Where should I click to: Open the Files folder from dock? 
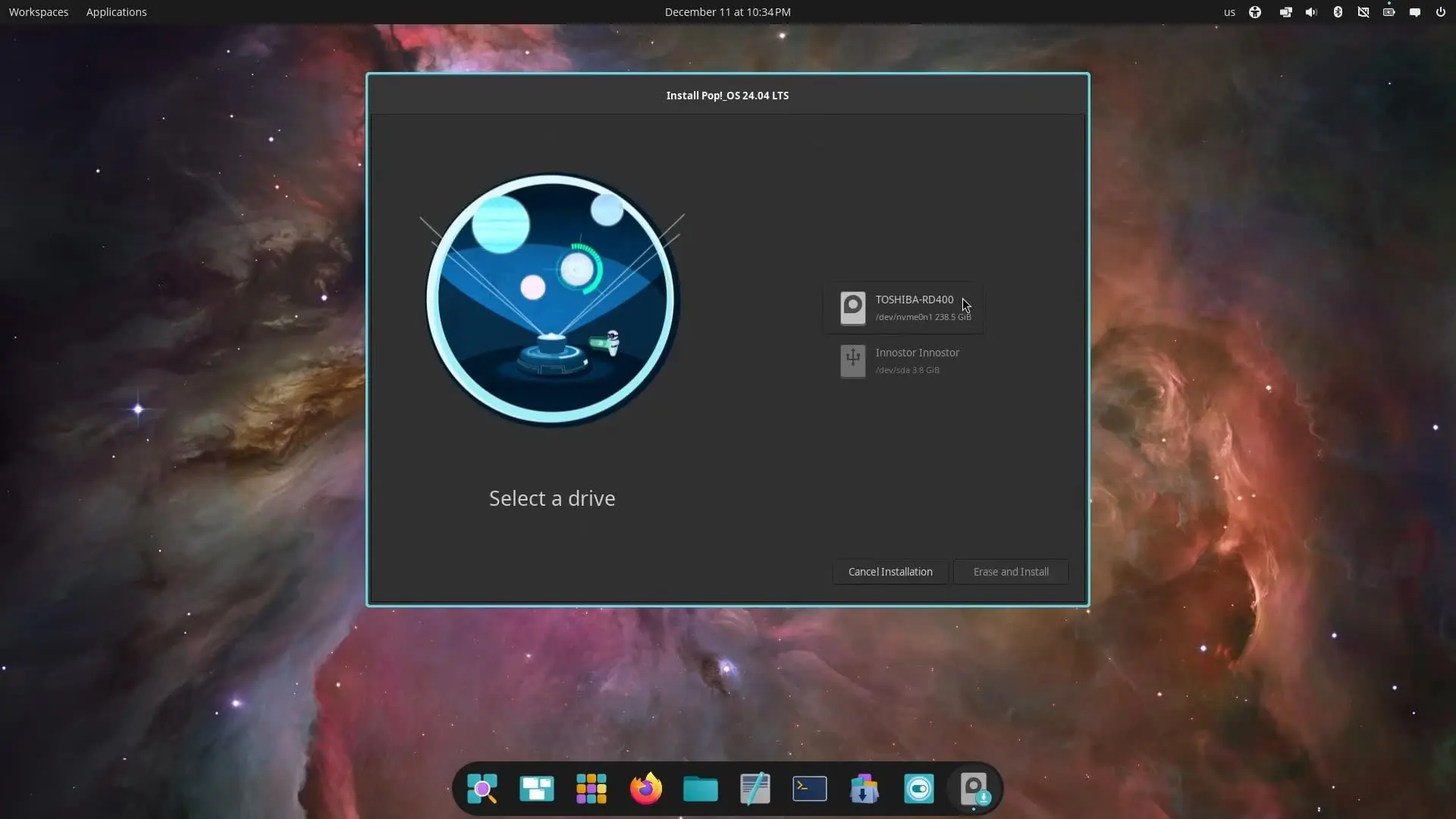coord(701,789)
